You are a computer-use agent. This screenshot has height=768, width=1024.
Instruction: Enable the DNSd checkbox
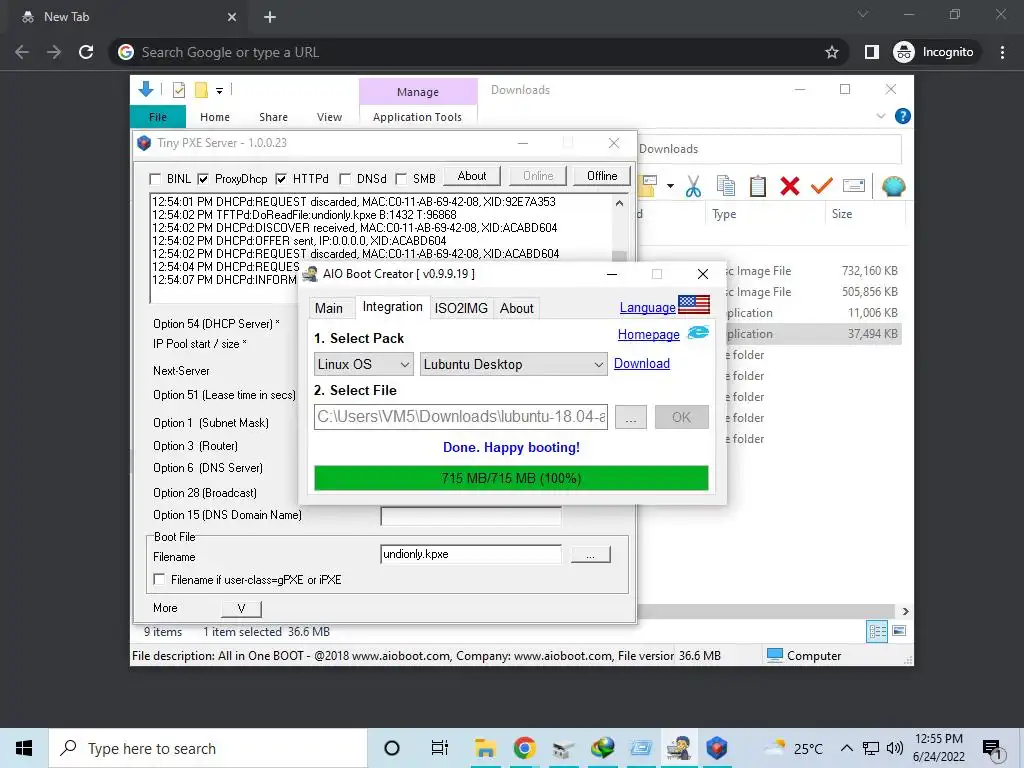point(345,179)
